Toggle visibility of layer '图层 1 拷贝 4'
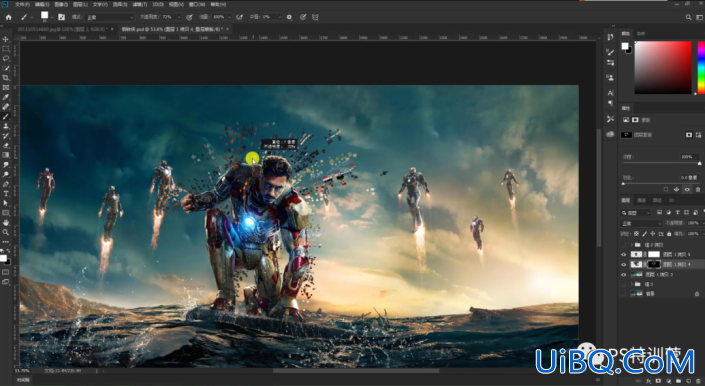This screenshot has height=386, width=705. (624, 264)
